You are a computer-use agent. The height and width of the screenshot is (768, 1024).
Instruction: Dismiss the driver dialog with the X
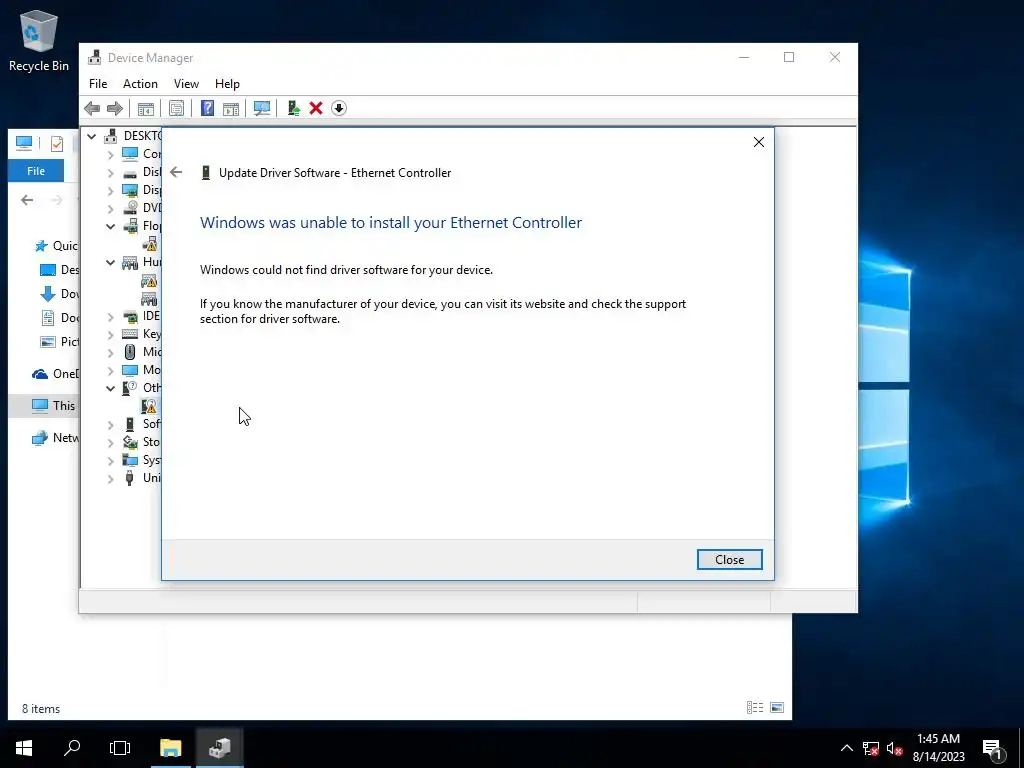click(759, 142)
